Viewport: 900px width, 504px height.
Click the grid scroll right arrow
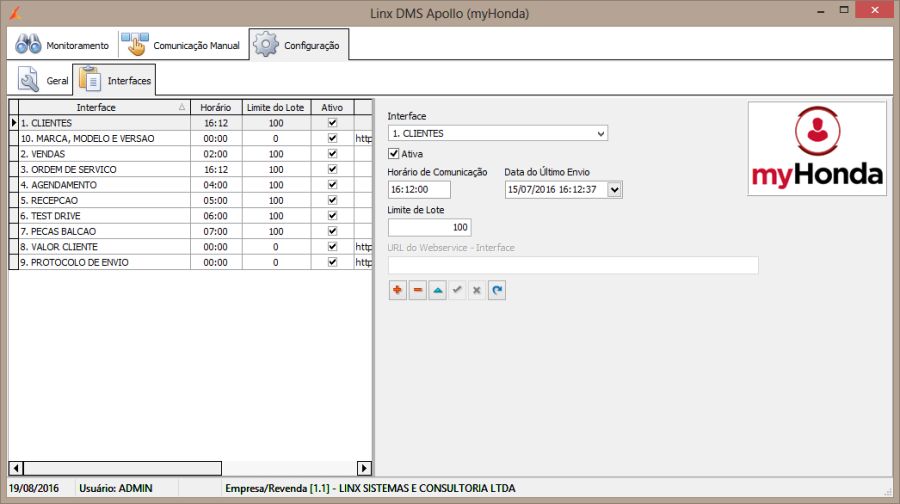(364, 468)
